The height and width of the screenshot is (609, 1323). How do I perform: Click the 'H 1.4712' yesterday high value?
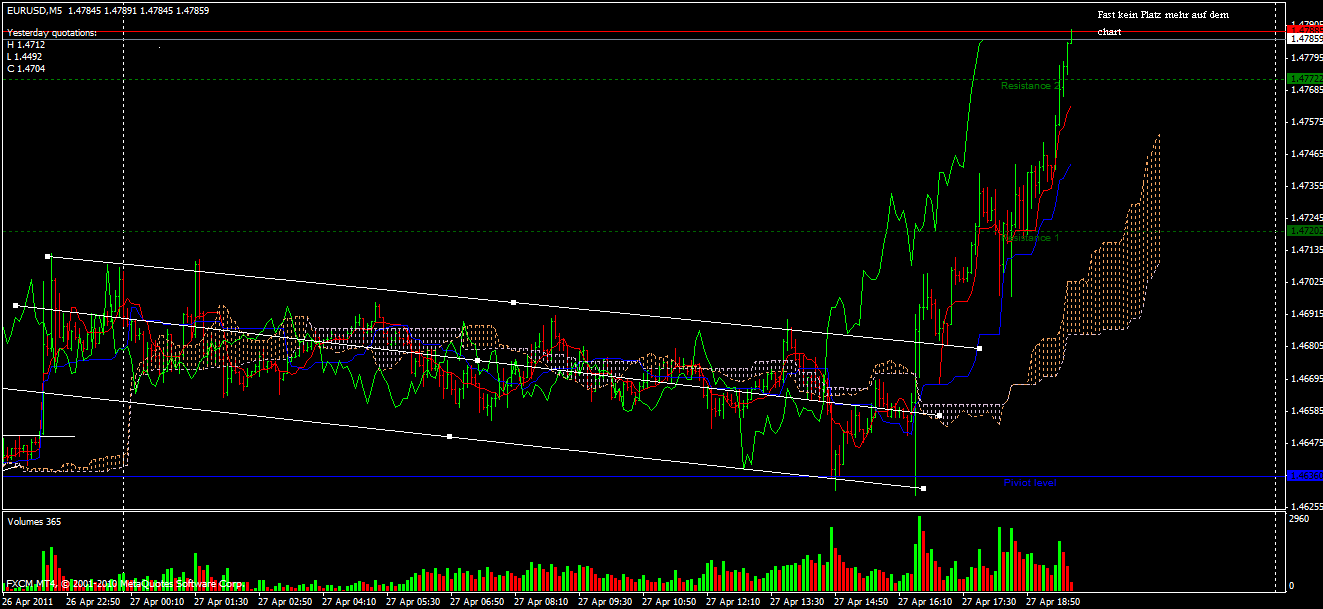click(27, 45)
